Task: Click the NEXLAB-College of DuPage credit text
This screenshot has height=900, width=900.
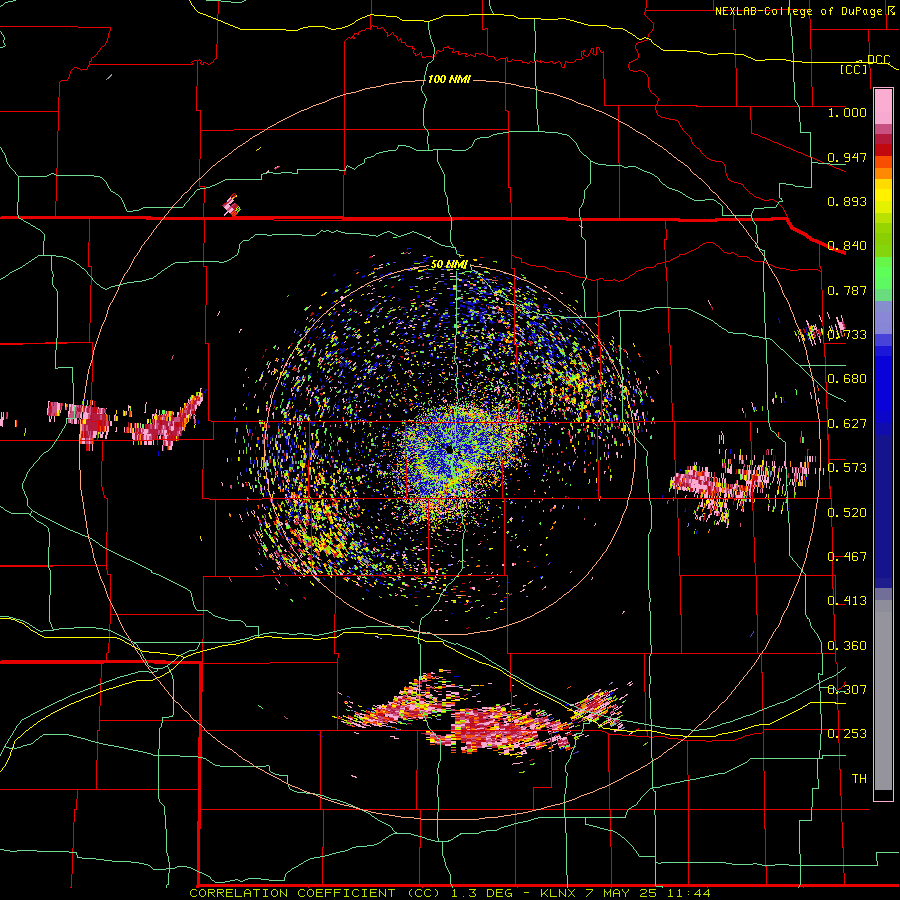Action: click(798, 11)
